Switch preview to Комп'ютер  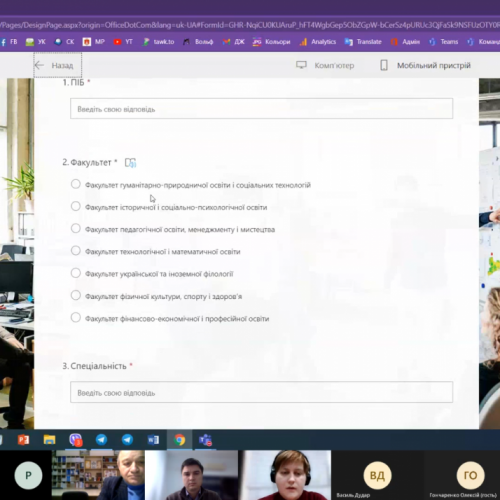point(325,65)
